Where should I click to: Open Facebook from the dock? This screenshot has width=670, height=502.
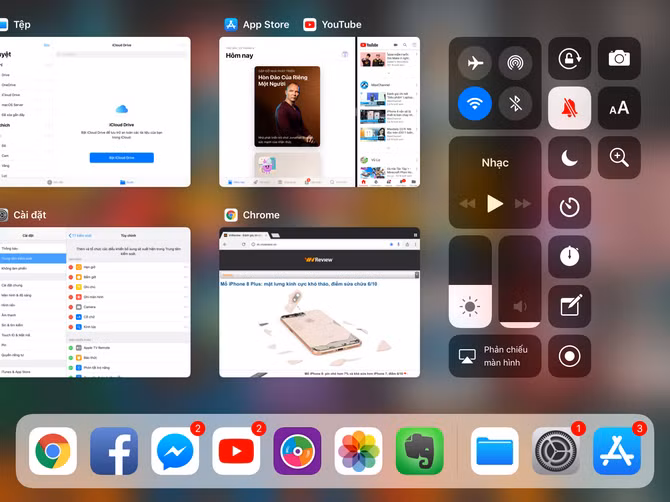(114, 451)
